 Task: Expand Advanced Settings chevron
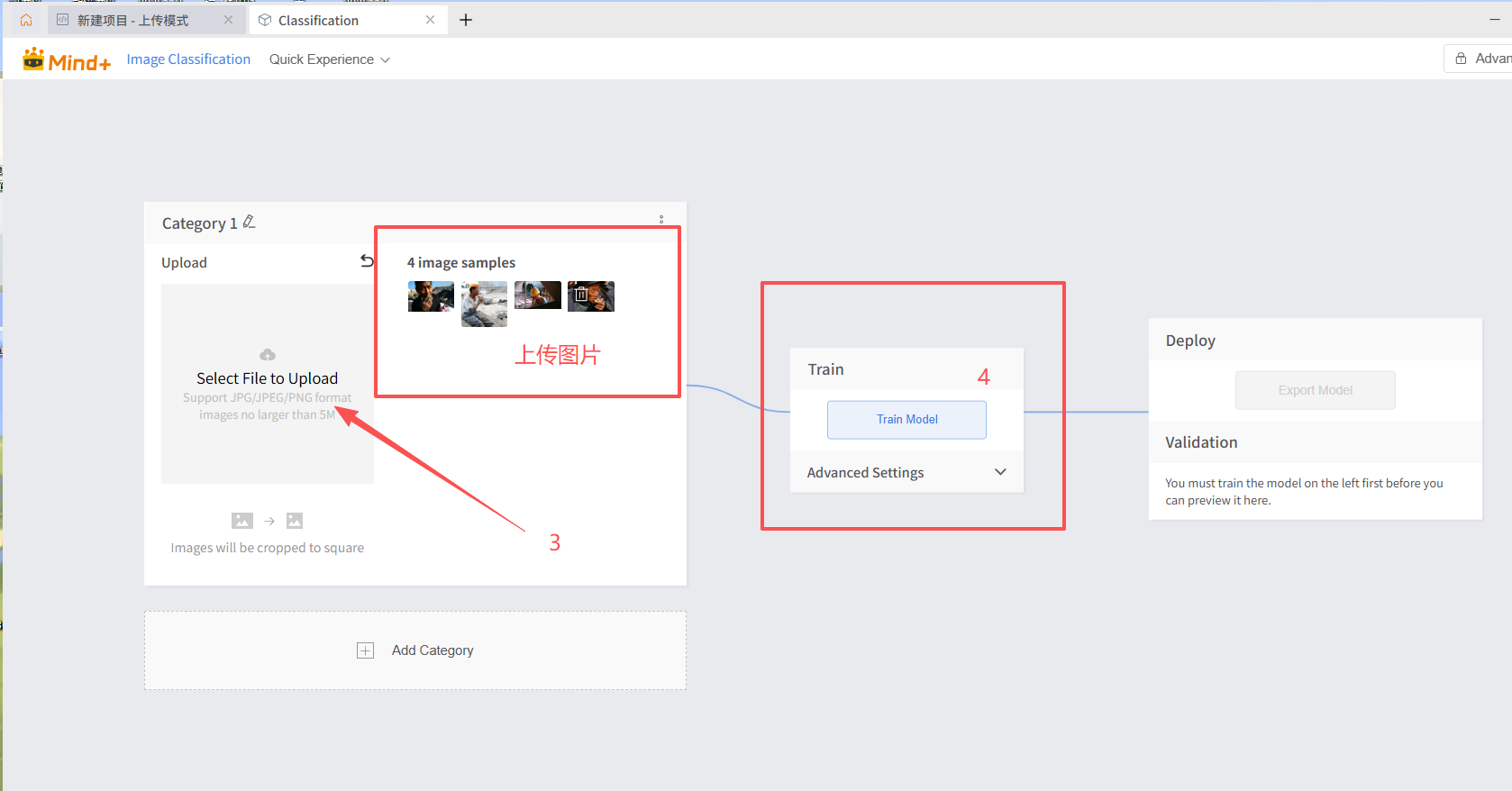coord(1000,472)
